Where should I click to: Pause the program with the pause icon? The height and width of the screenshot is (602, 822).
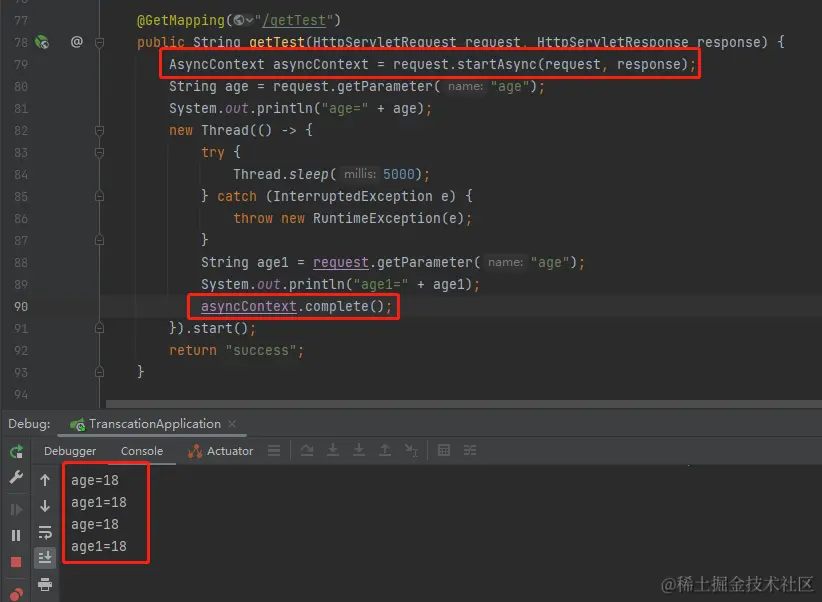tap(16, 535)
